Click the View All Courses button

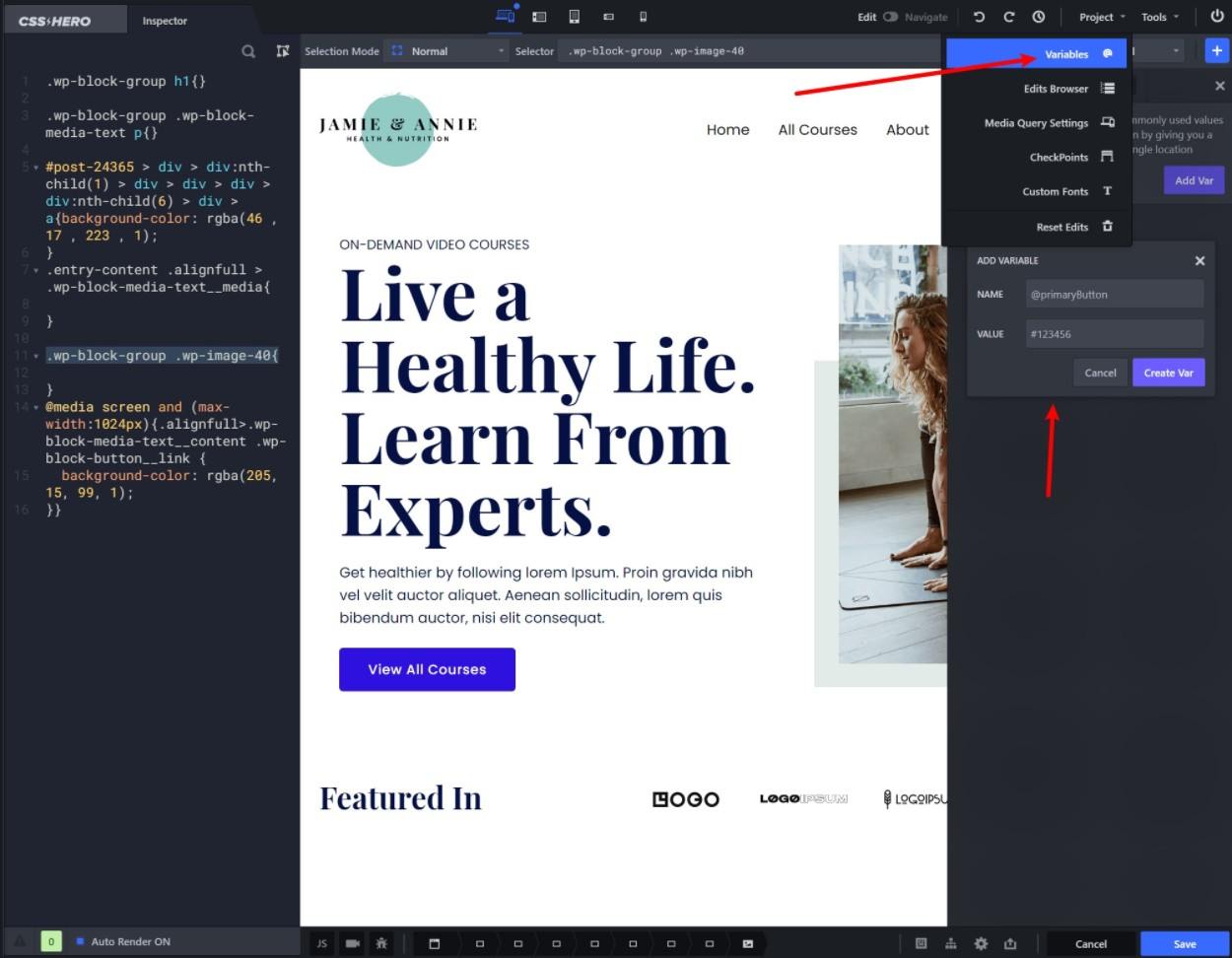tap(427, 669)
